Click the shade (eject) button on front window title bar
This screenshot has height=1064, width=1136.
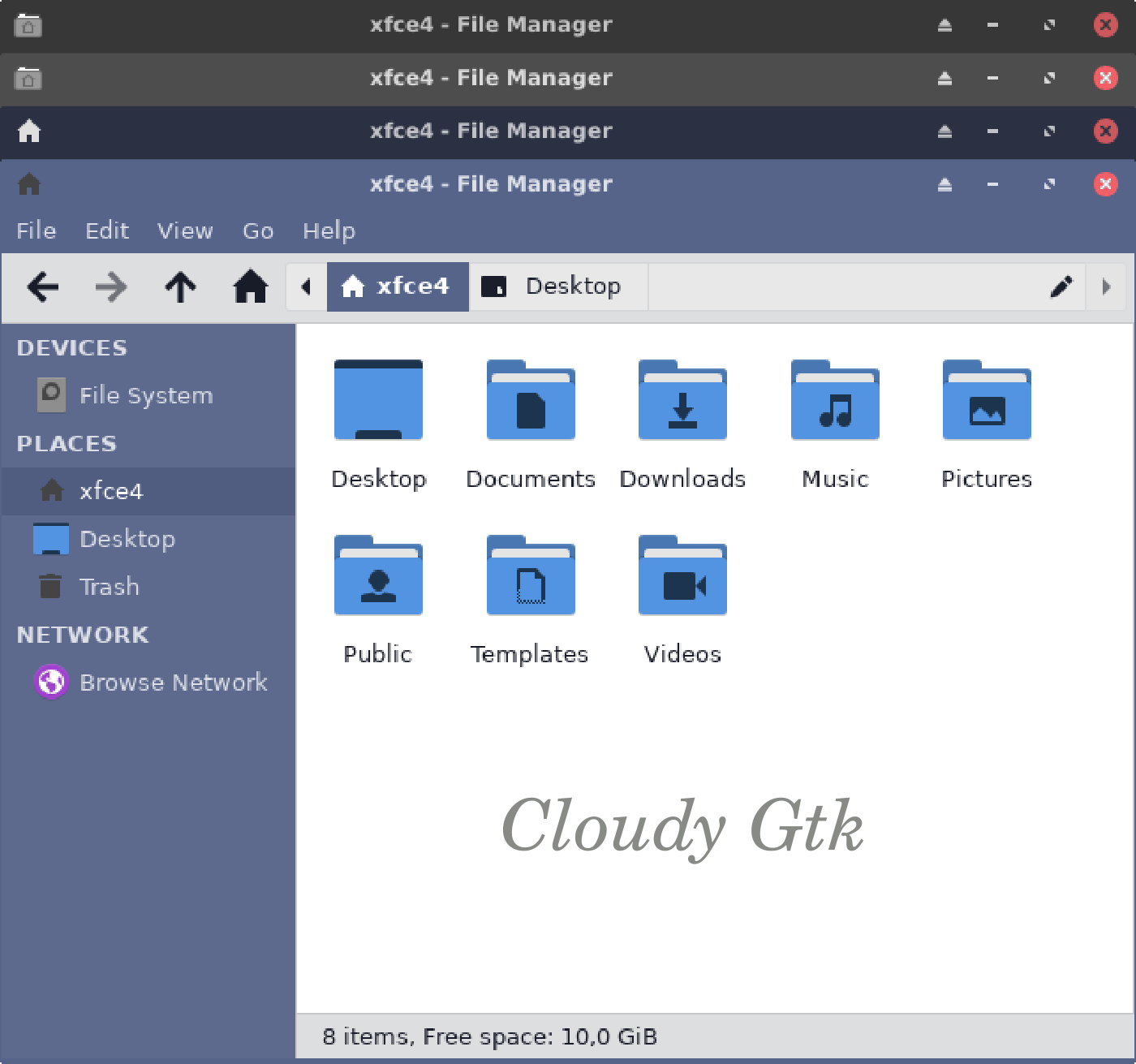(945, 184)
